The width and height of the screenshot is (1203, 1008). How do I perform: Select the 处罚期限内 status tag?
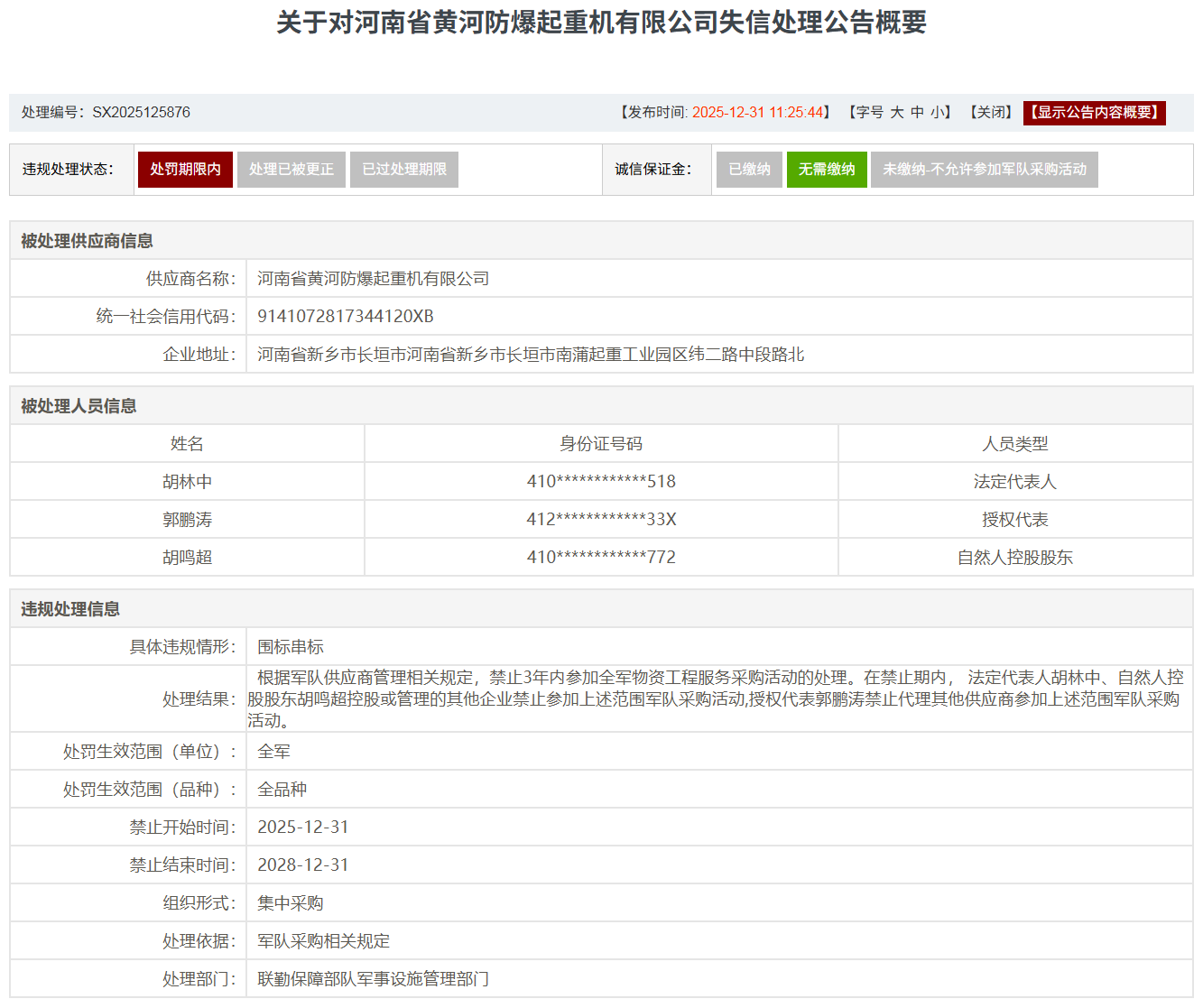[x=185, y=170]
